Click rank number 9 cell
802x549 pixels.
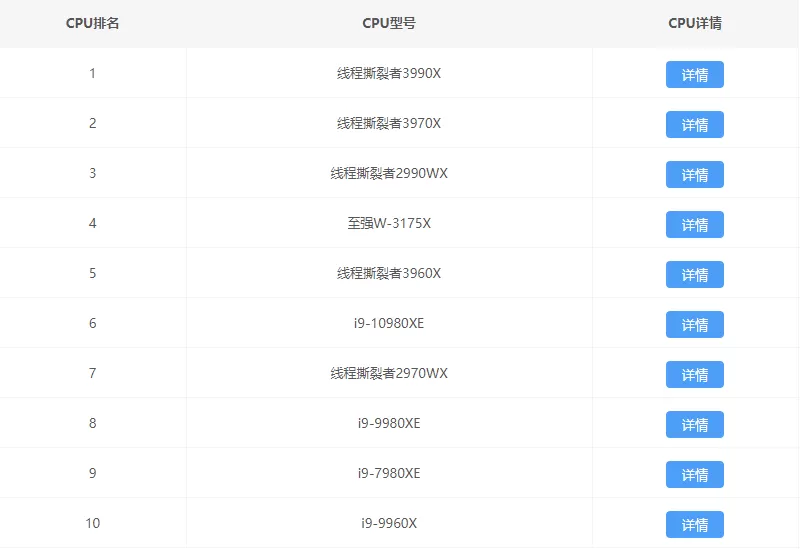pyautogui.click(x=93, y=473)
